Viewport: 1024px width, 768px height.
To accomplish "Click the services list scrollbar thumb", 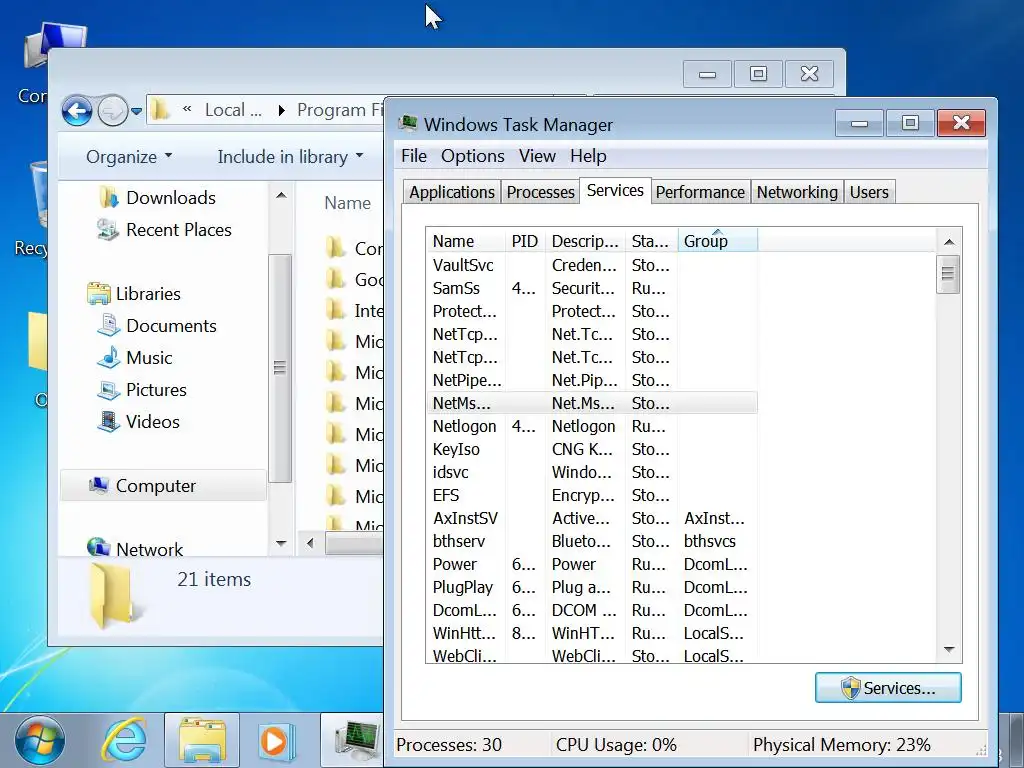I will (x=948, y=274).
